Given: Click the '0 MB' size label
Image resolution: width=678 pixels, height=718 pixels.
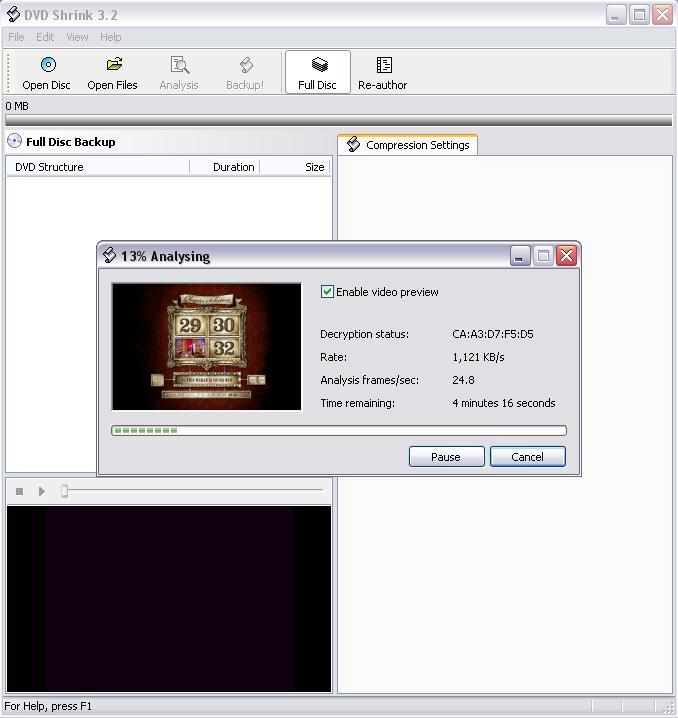Looking at the screenshot, I should (x=17, y=106).
